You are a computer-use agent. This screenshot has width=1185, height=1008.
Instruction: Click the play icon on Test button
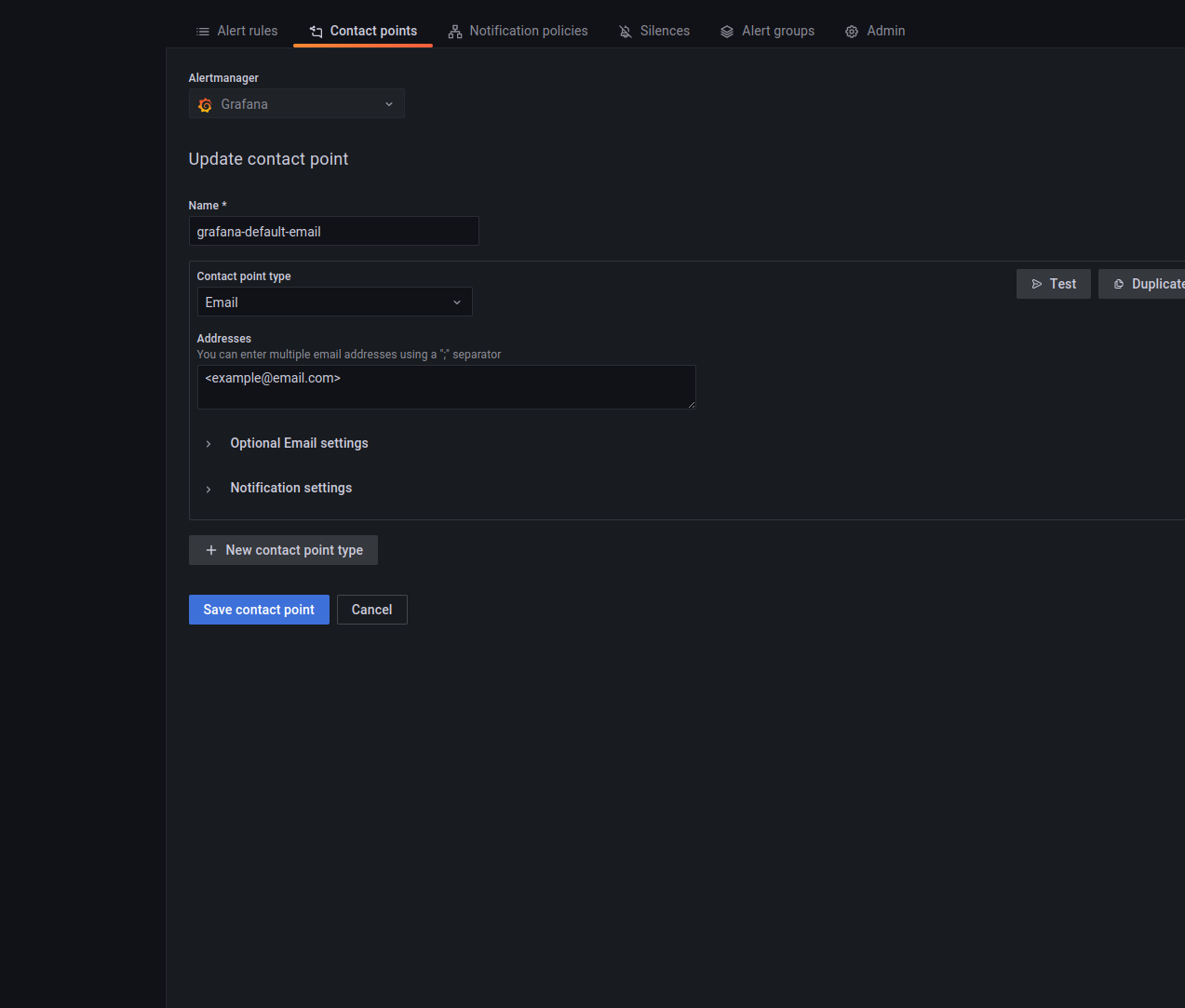coord(1037,285)
